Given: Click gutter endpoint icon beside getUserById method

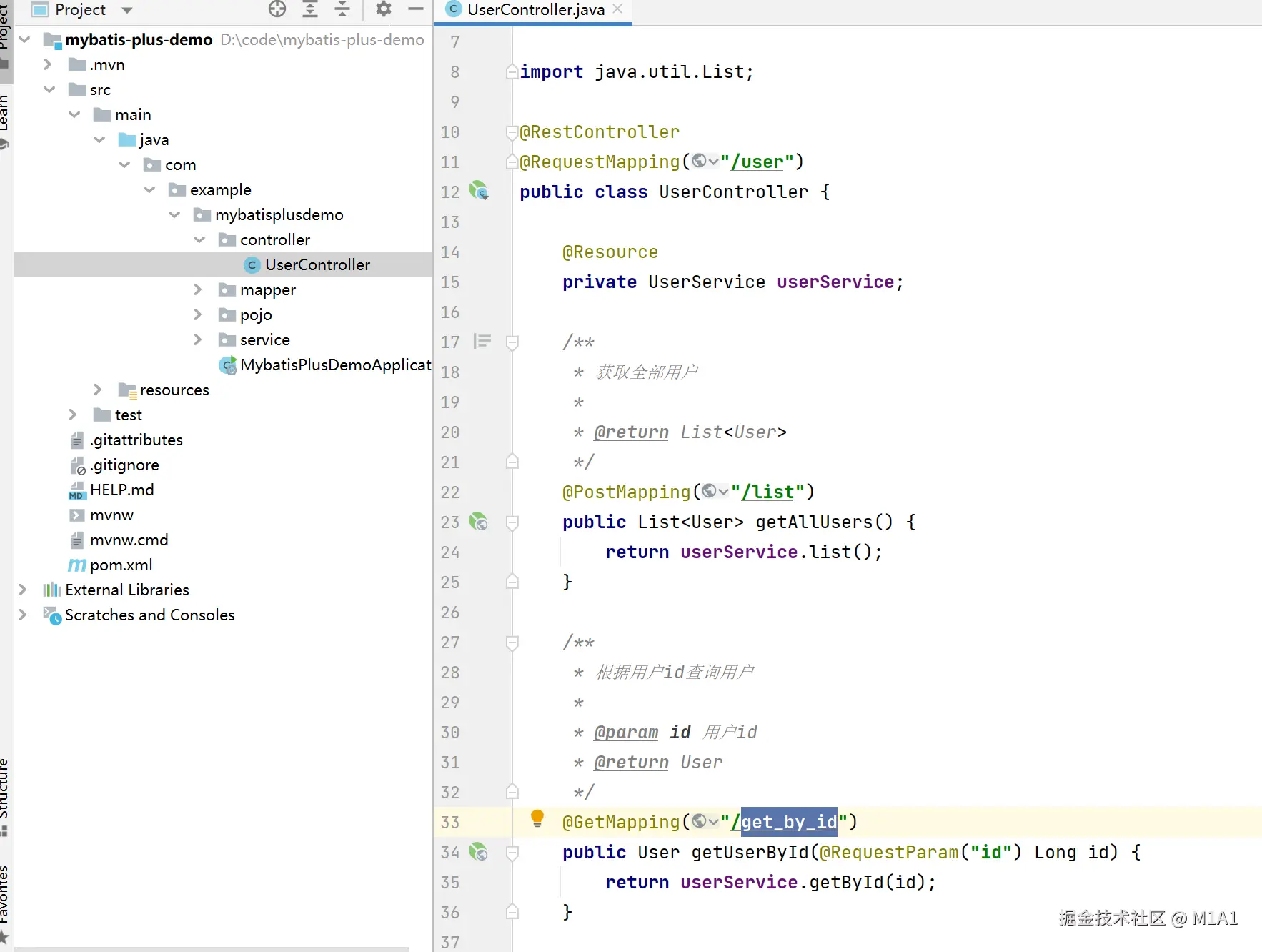Looking at the screenshot, I should (478, 852).
